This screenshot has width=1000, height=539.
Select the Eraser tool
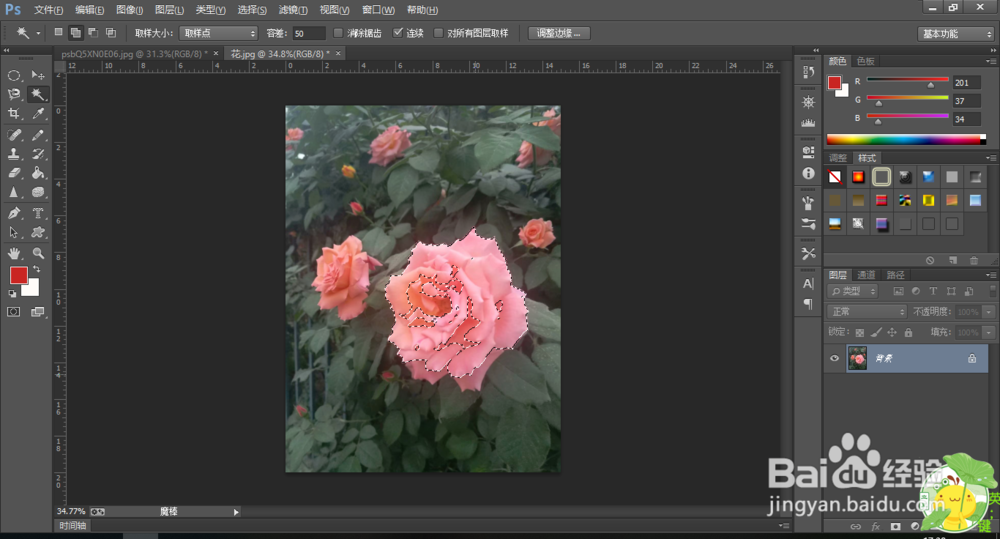13,173
